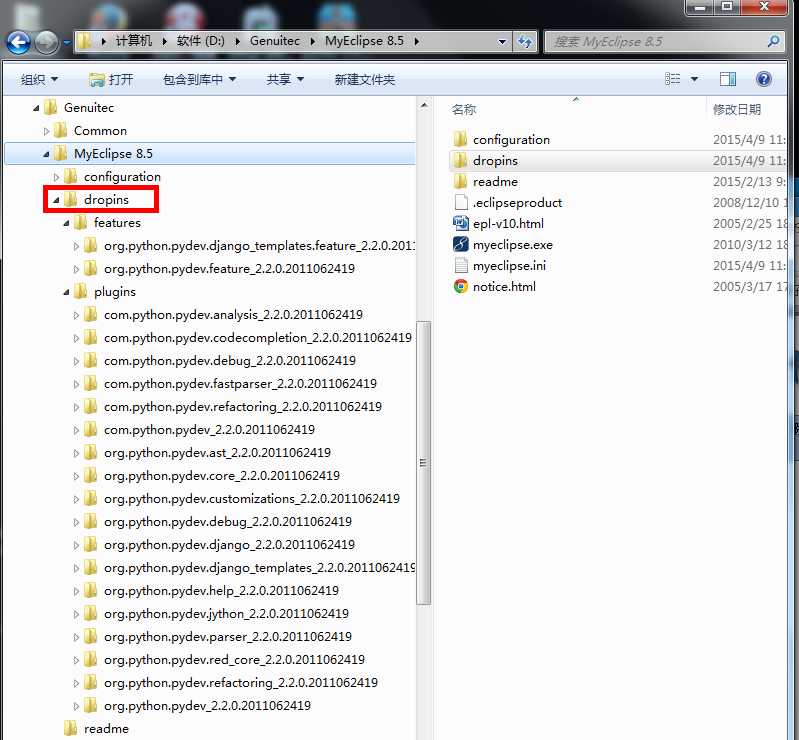This screenshot has height=740, width=799.
Task: Click the tree pane scroll up arrow
Action: [423, 105]
